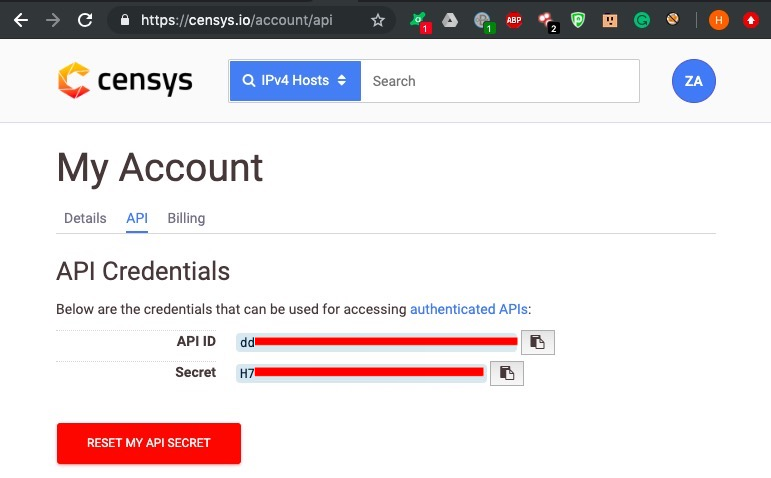Screen dimensions: 771x478
Task: Open the ZA account avatar menu
Action: (694, 81)
